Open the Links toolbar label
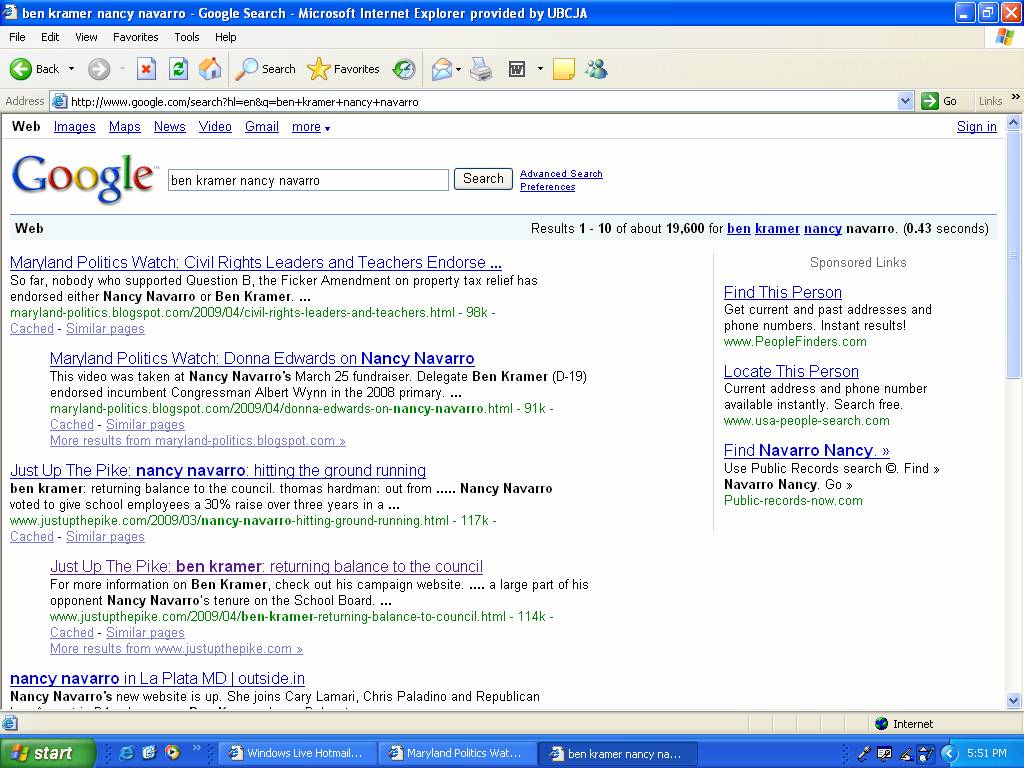Viewport: 1024px width, 768px height. pos(990,101)
